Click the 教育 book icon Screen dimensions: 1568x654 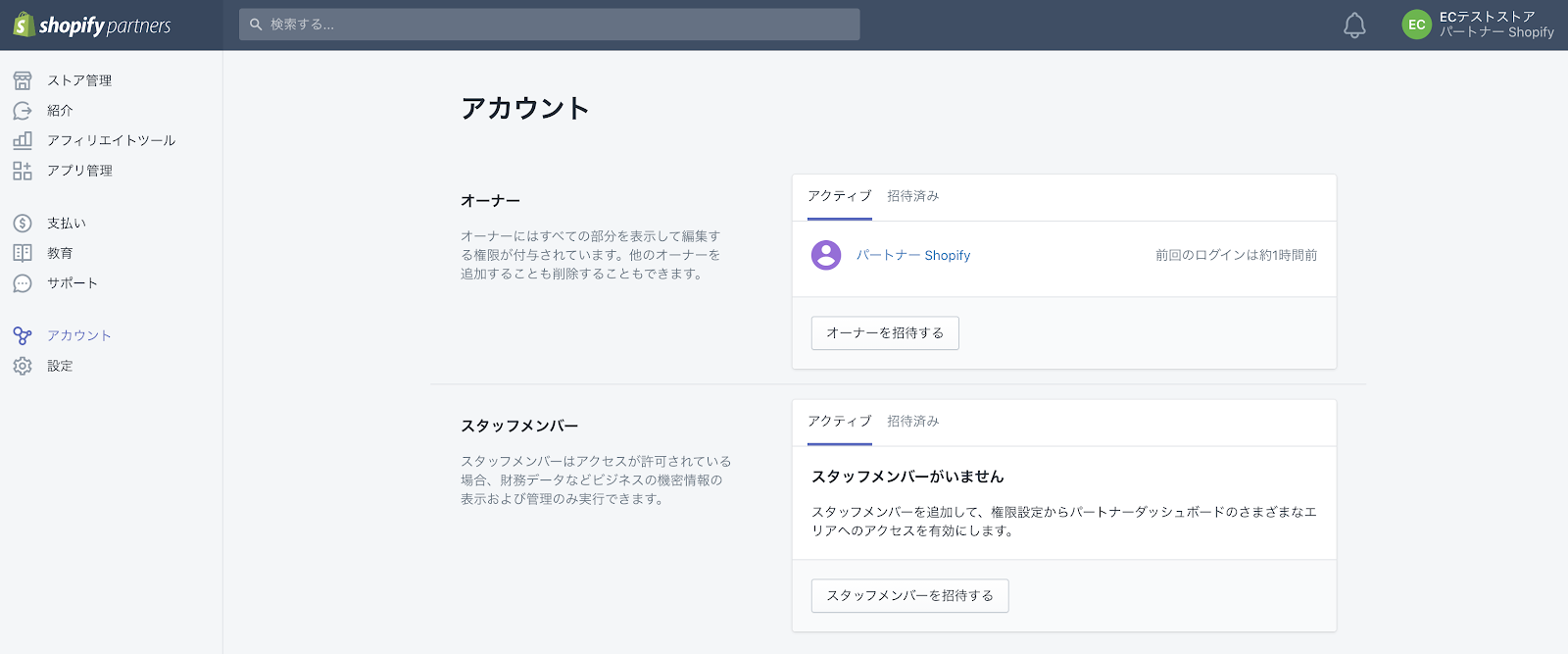click(23, 253)
